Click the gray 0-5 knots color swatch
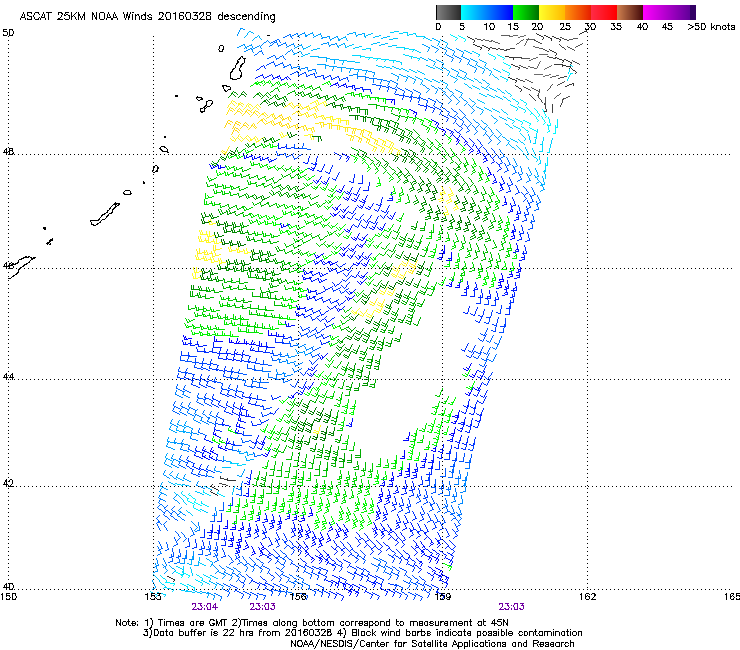 448,12
